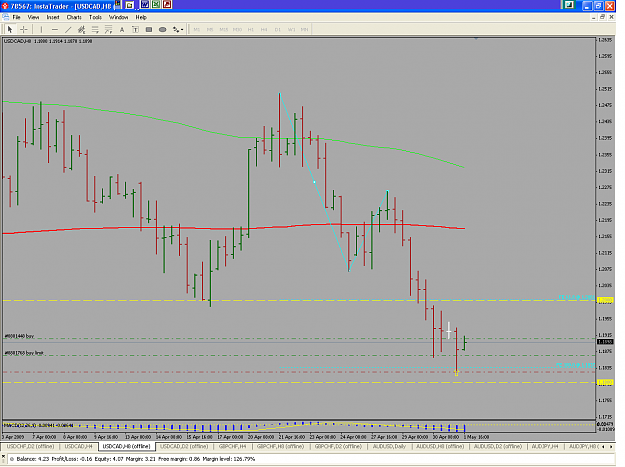The height and width of the screenshot is (467, 625).
Task: Pick the horizontal line tool
Action: click(55, 29)
